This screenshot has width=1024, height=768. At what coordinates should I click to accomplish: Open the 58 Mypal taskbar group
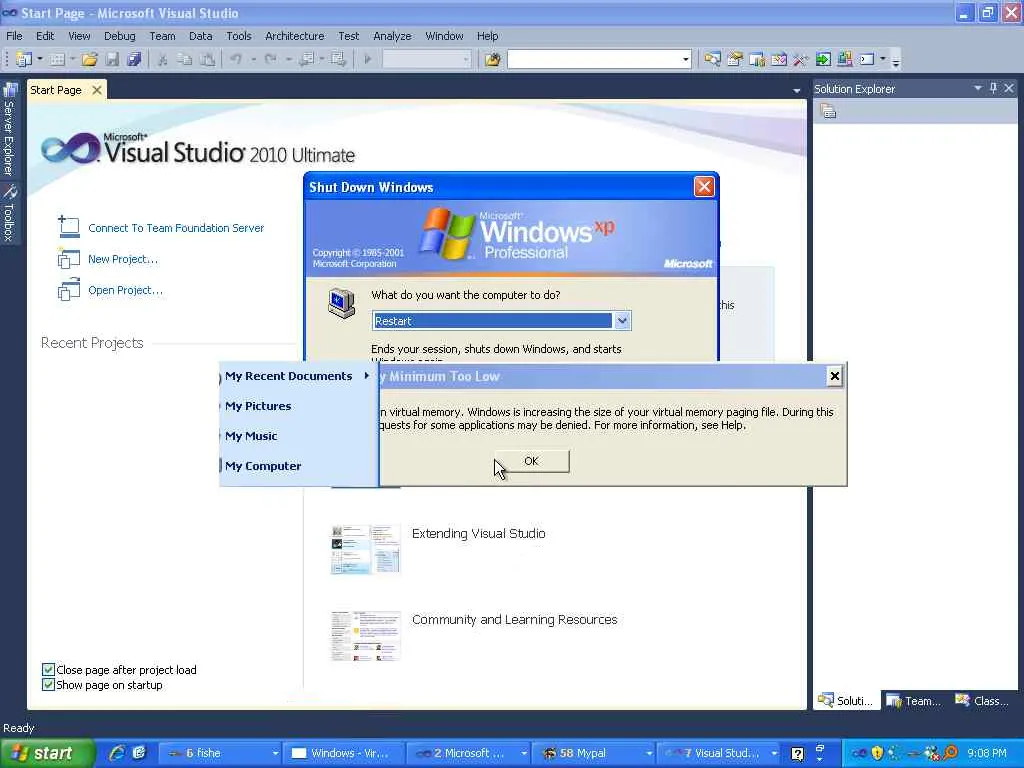click(595, 753)
